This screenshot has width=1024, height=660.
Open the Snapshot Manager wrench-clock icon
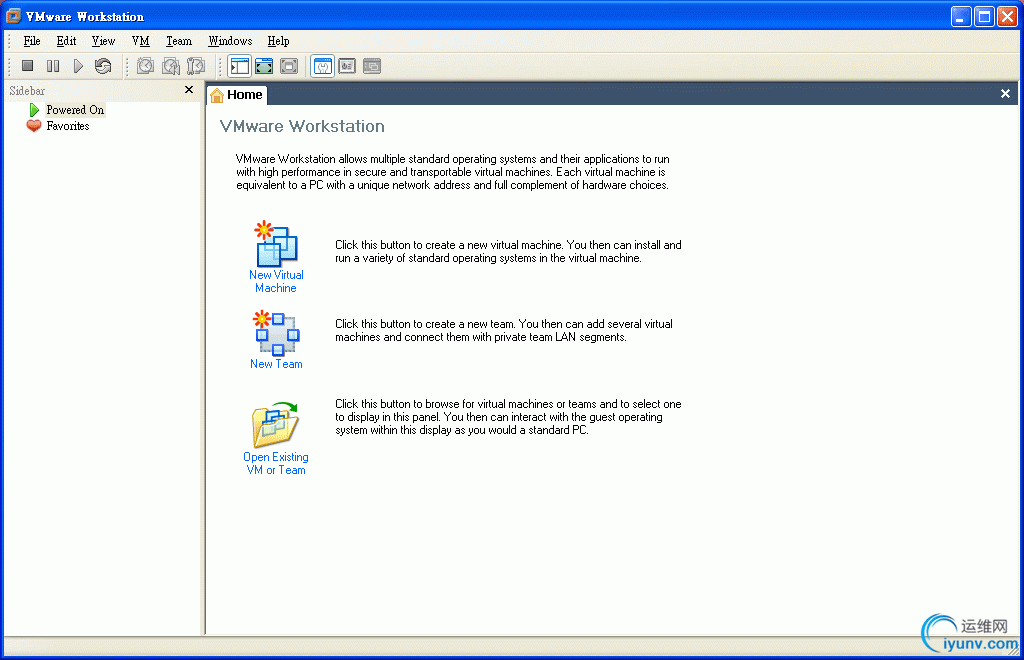pos(195,66)
